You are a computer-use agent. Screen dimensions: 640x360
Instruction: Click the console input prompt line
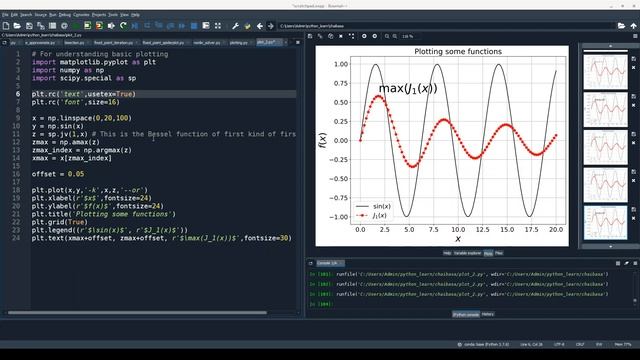pos(469,304)
